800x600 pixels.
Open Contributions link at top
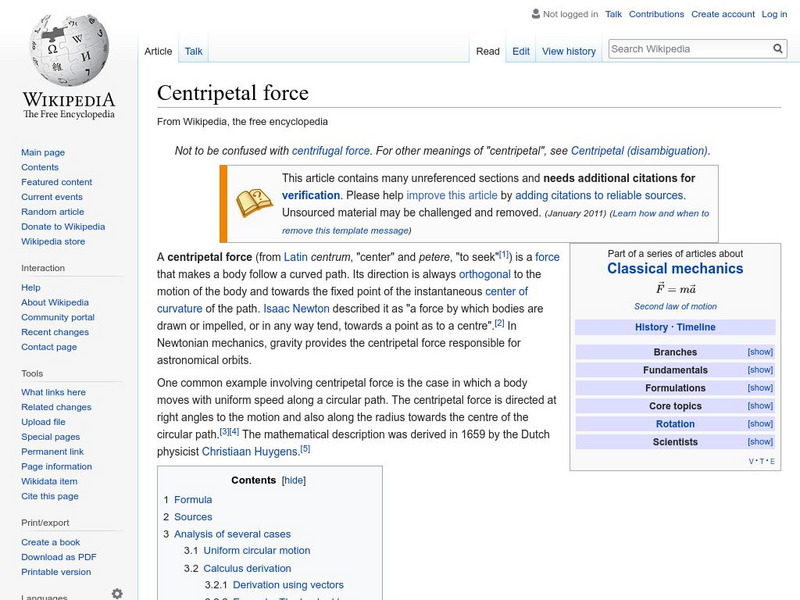click(656, 14)
